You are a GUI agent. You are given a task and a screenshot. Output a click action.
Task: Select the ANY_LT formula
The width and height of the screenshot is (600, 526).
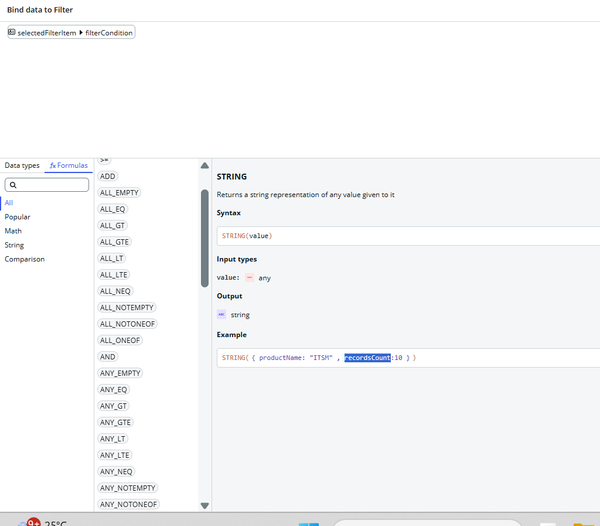click(x=112, y=439)
